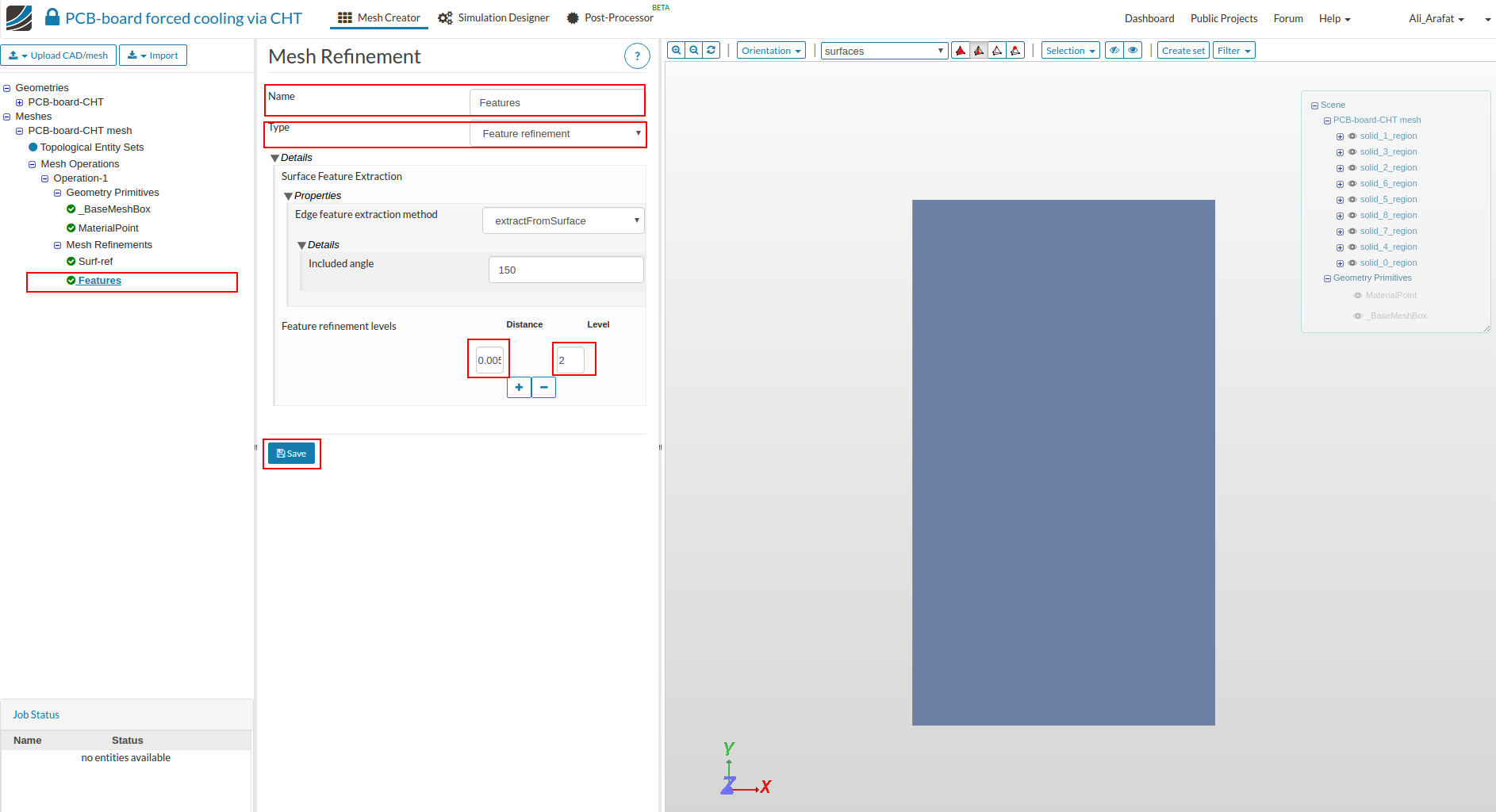Toggle visibility of solid_1_region
This screenshot has height=812, width=1496.
[x=1352, y=136]
